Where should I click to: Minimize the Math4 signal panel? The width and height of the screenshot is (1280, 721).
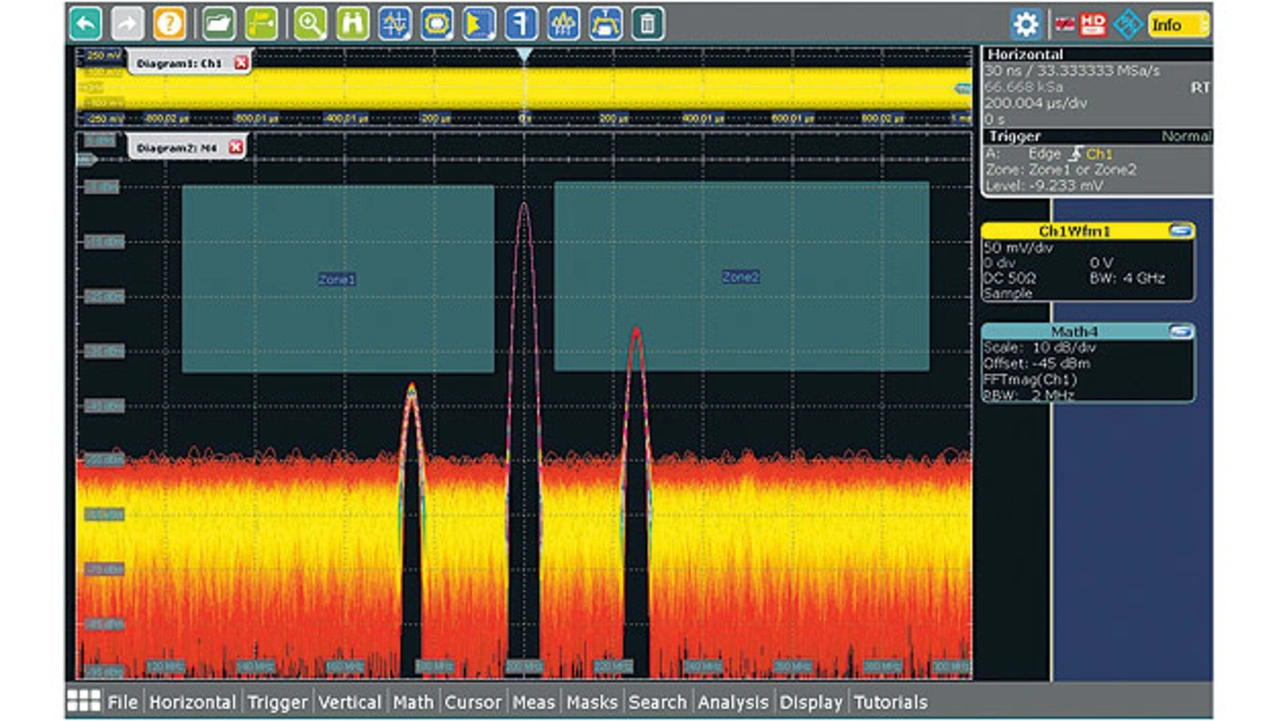pos(1181,331)
